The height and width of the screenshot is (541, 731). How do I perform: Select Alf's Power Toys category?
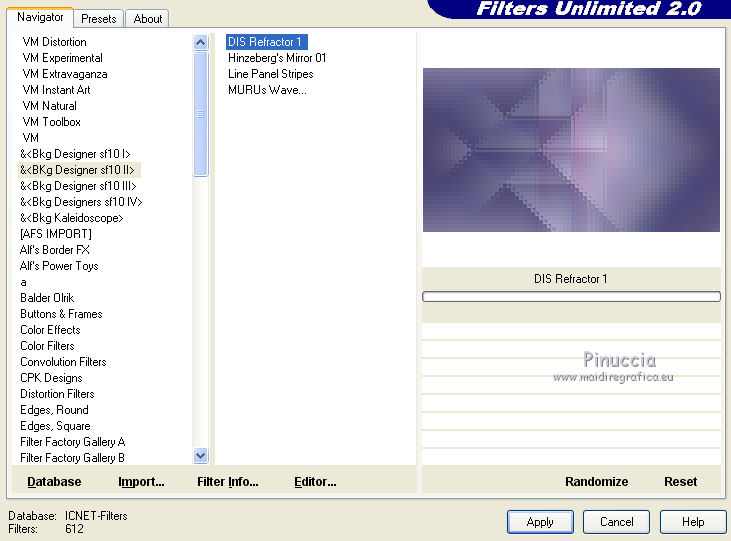tap(59, 266)
